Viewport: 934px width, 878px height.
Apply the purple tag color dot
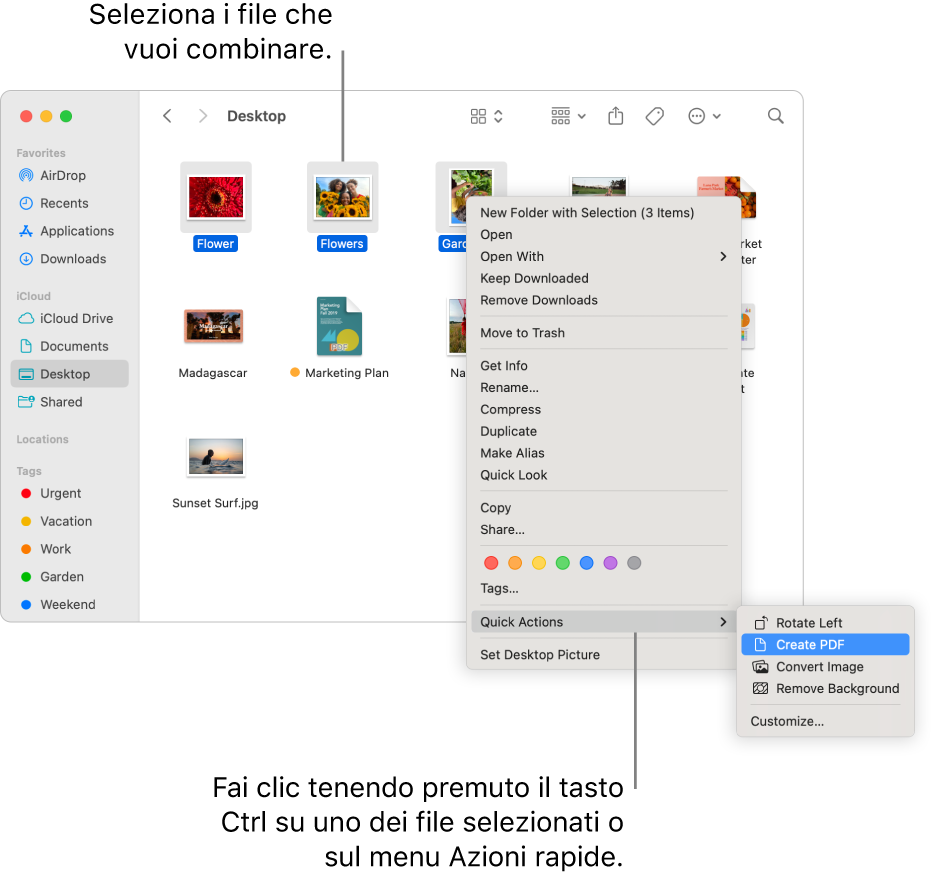(611, 563)
